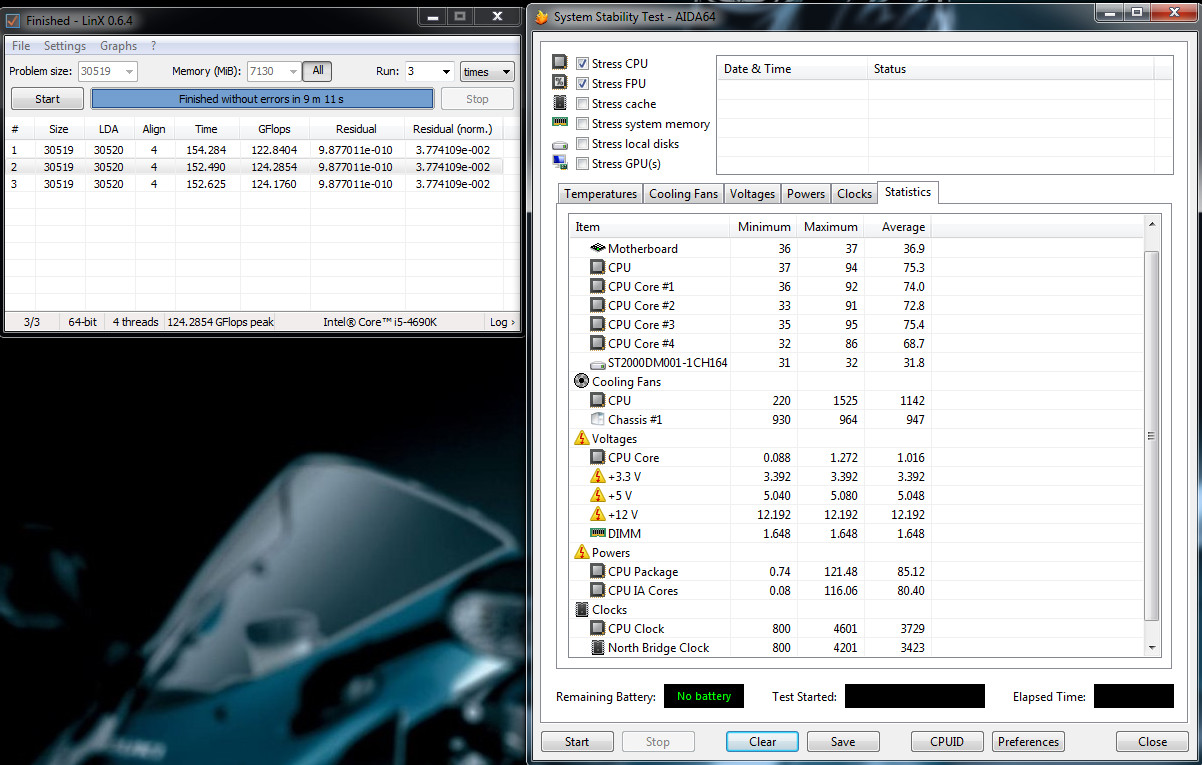The height and width of the screenshot is (765, 1202).
Task: Click the memory module icon beside Stress system memory
Action: click(x=560, y=123)
